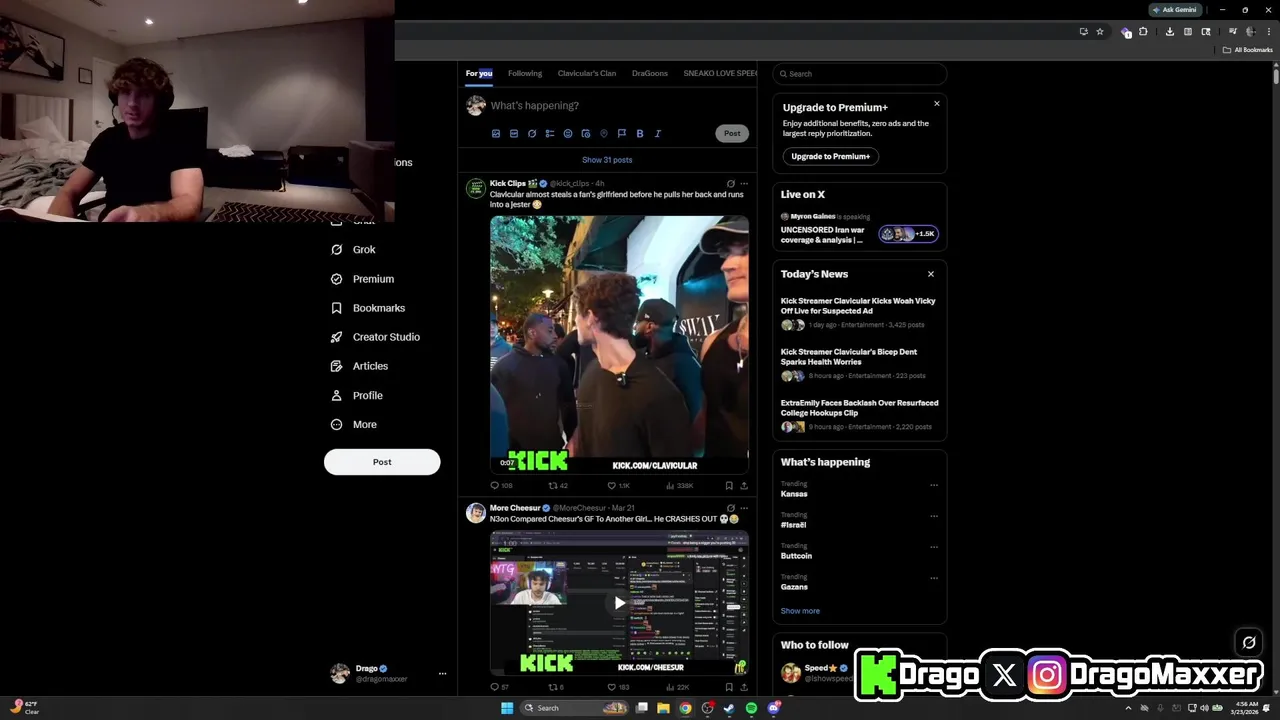Open the DraGoons tab

coord(650,73)
